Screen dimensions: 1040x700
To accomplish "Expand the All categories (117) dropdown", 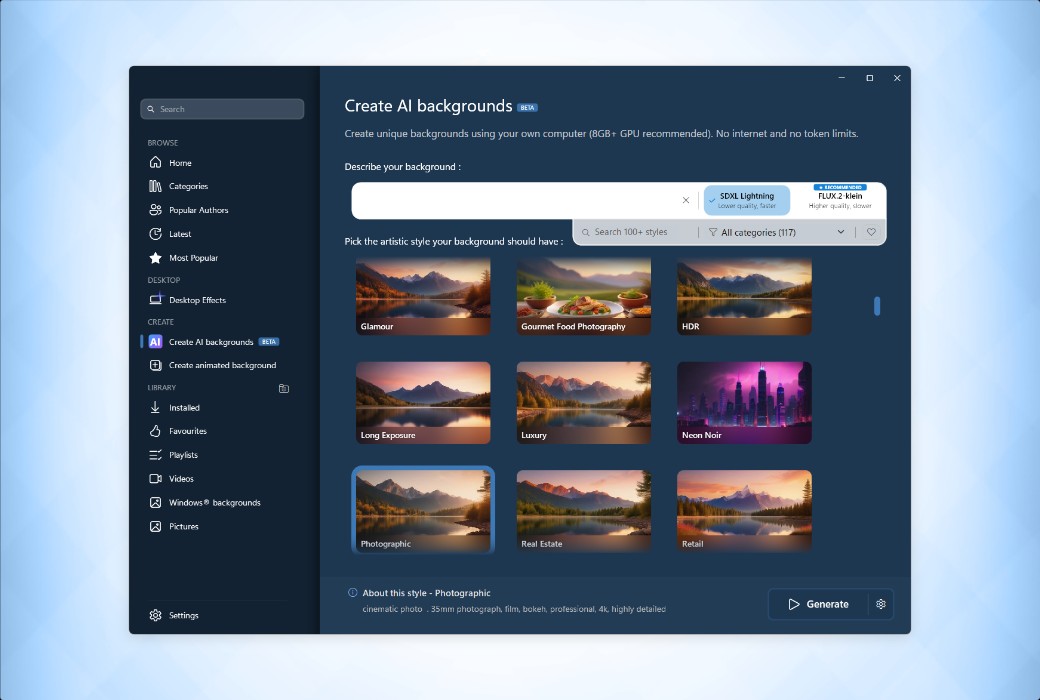I will pos(777,233).
